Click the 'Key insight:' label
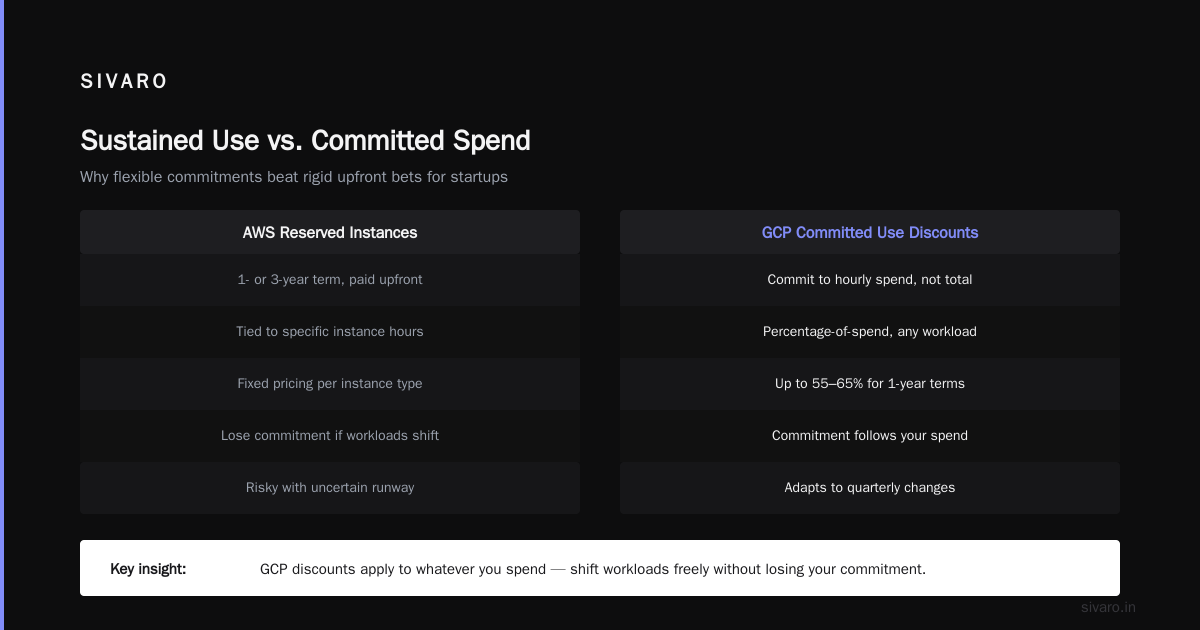The height and width of the screenshot is (630, 1200). 148,569
